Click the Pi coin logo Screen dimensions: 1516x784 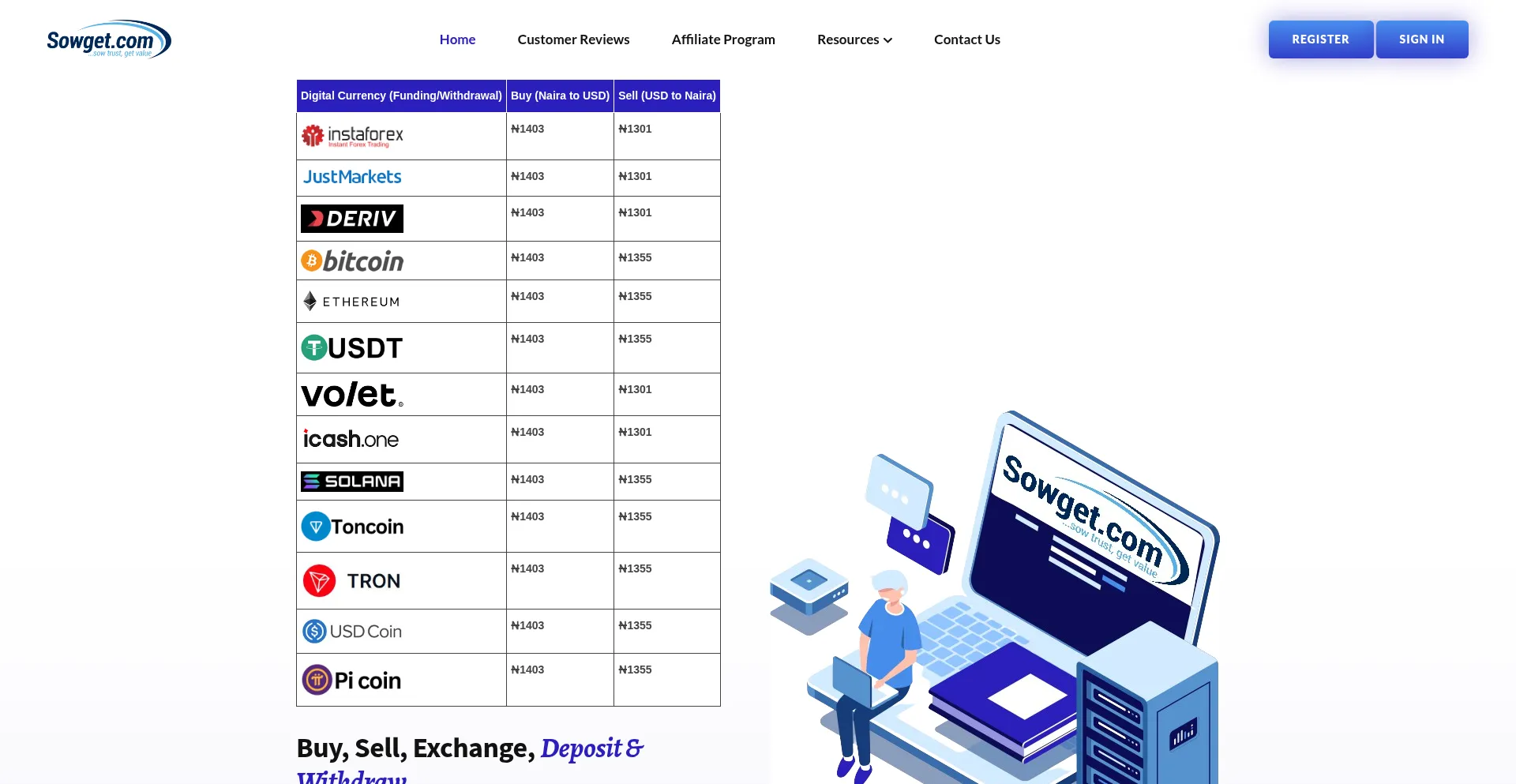(x=352, y=680)
